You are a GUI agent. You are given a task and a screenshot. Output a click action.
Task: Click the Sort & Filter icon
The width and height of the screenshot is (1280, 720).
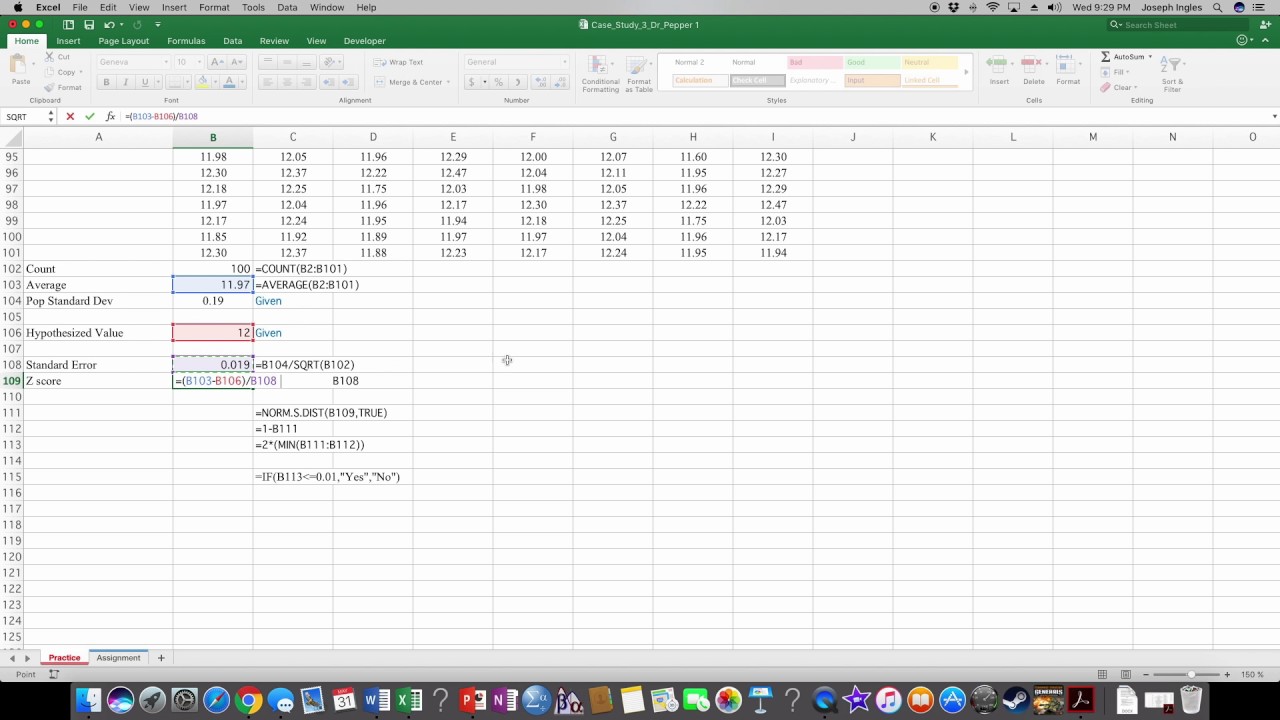tap(1172, 66)
